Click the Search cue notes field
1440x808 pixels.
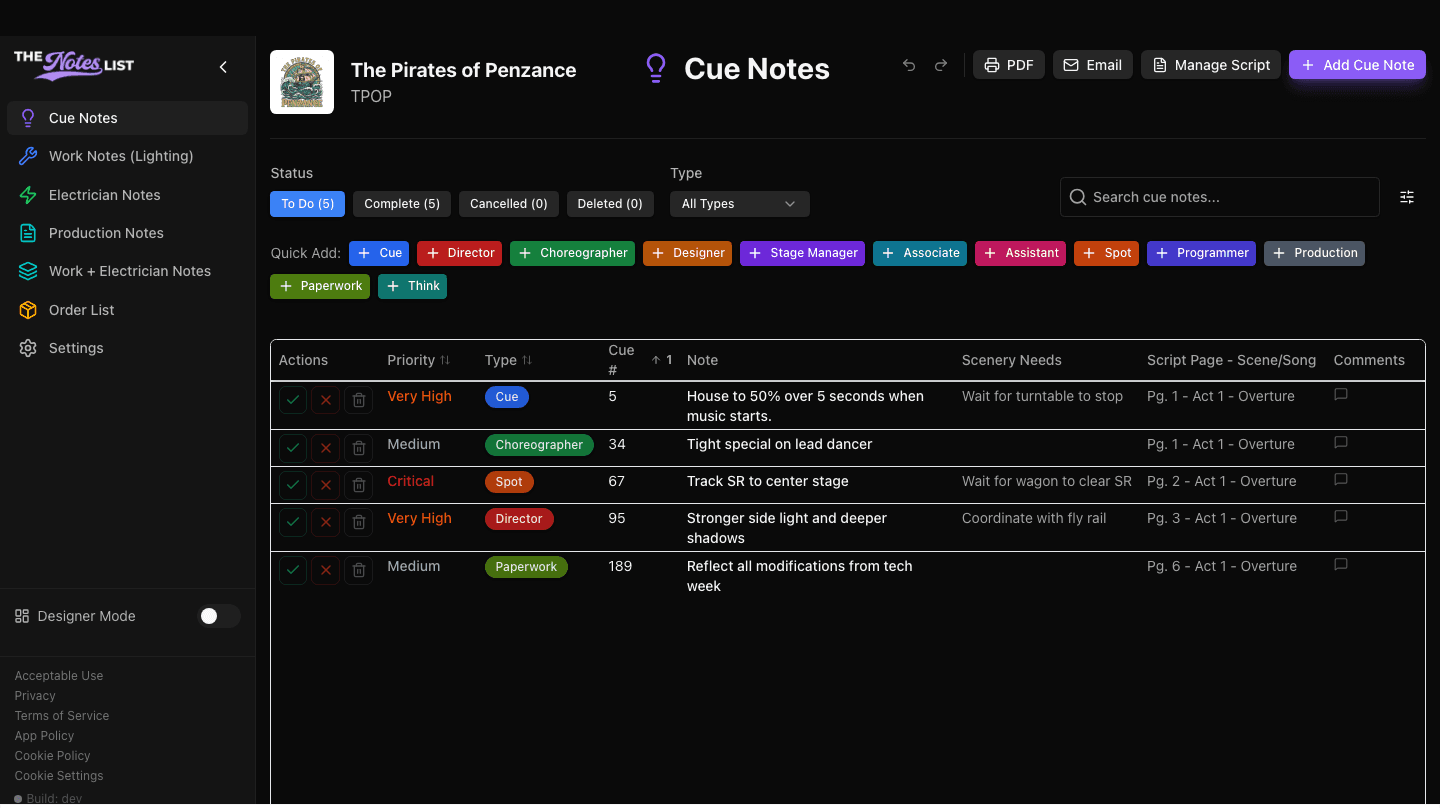(1220, 197)
